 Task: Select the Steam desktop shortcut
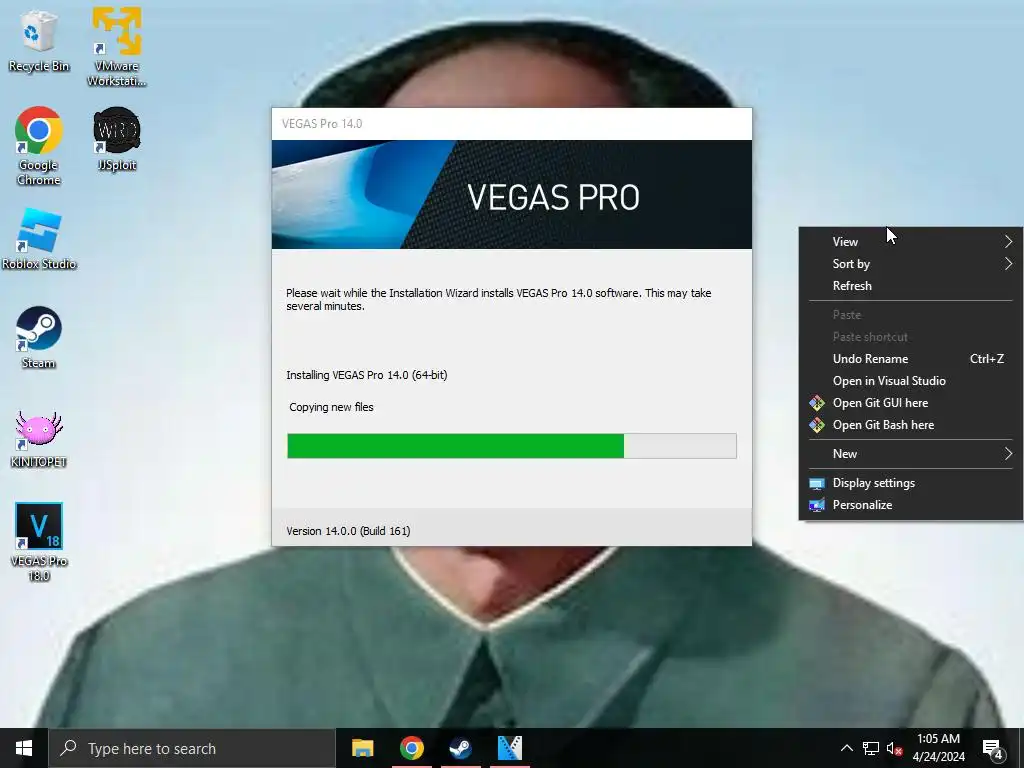coord(39,338)
